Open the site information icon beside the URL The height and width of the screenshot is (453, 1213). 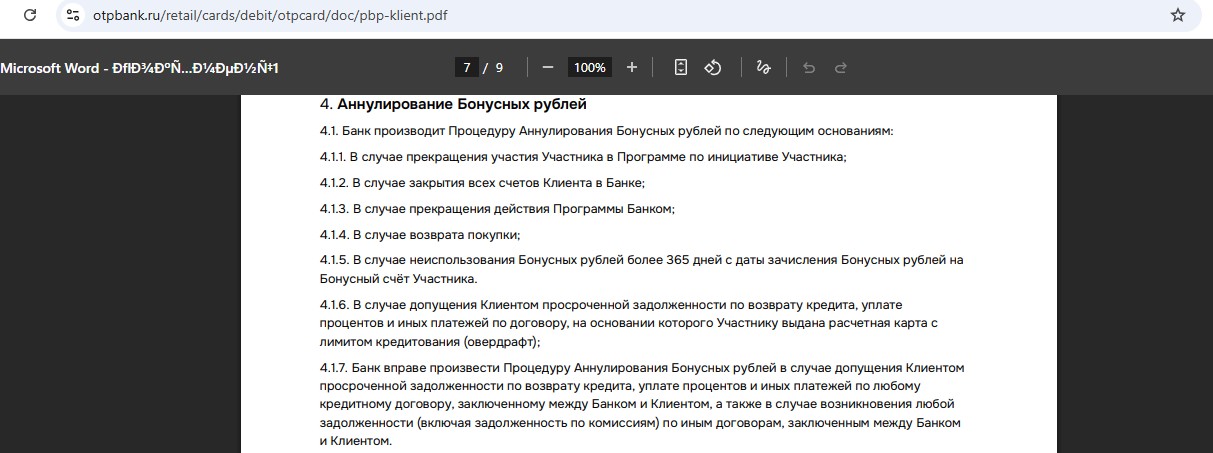[x=72, y=15]
